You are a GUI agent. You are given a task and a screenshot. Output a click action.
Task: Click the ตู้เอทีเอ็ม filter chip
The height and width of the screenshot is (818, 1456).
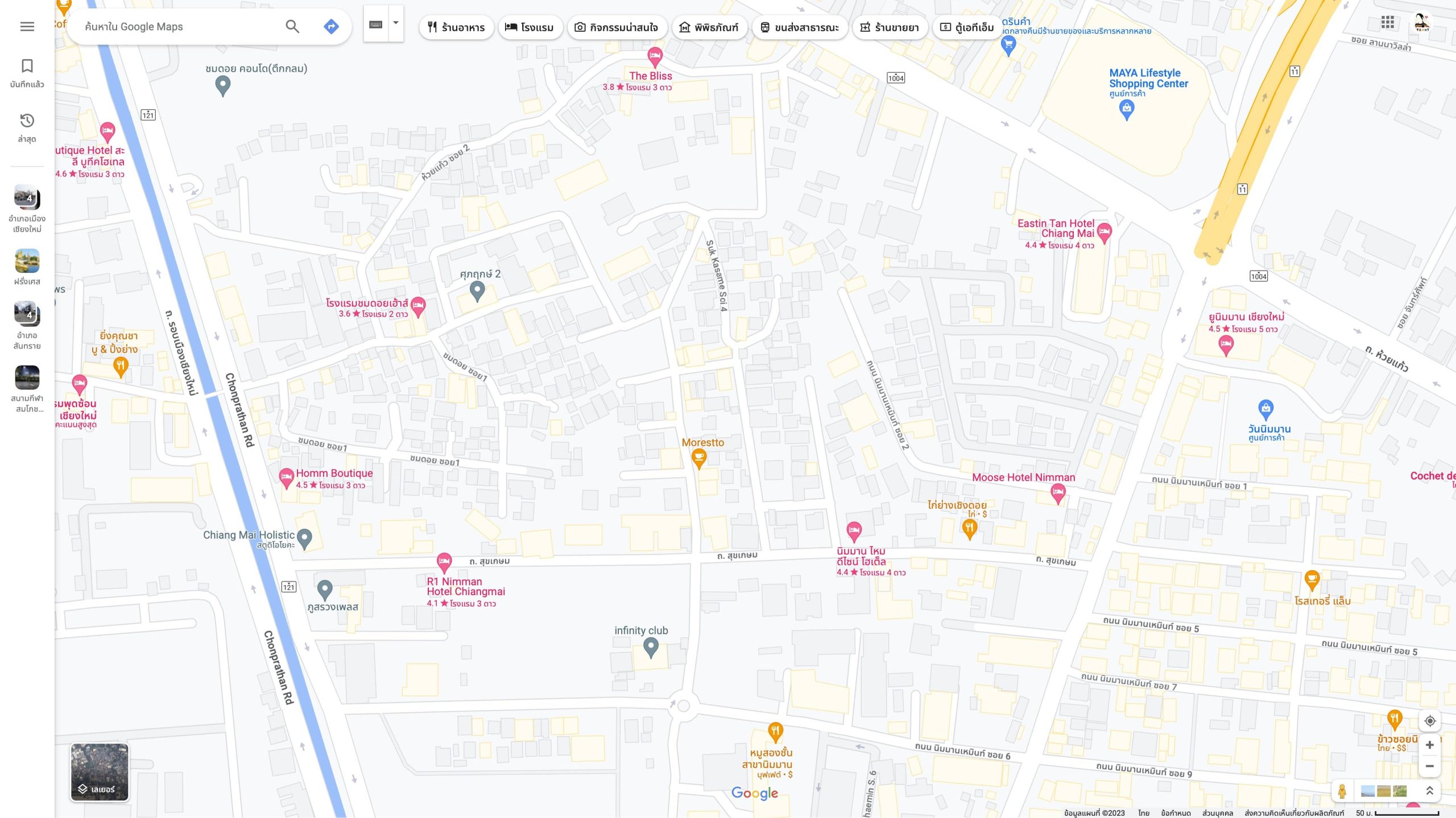967,27
